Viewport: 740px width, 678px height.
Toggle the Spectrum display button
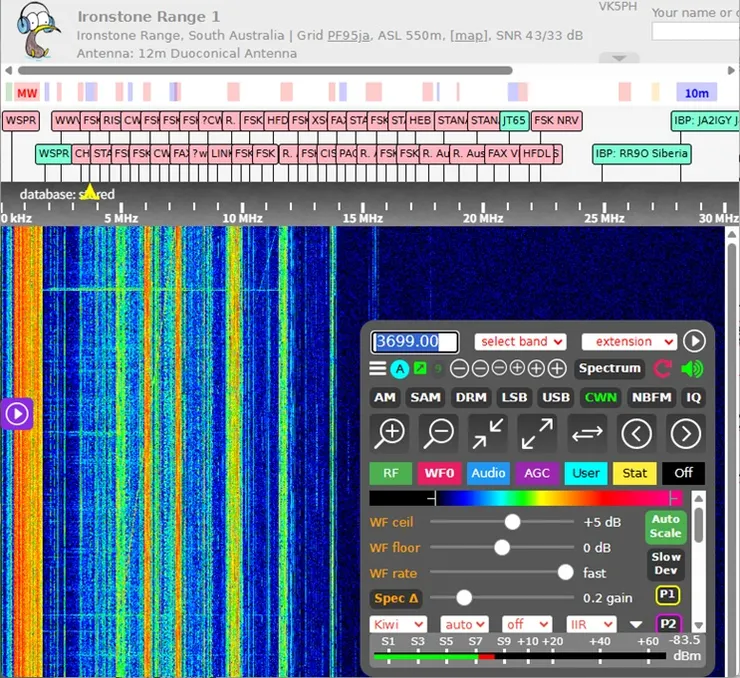point(609,368)
